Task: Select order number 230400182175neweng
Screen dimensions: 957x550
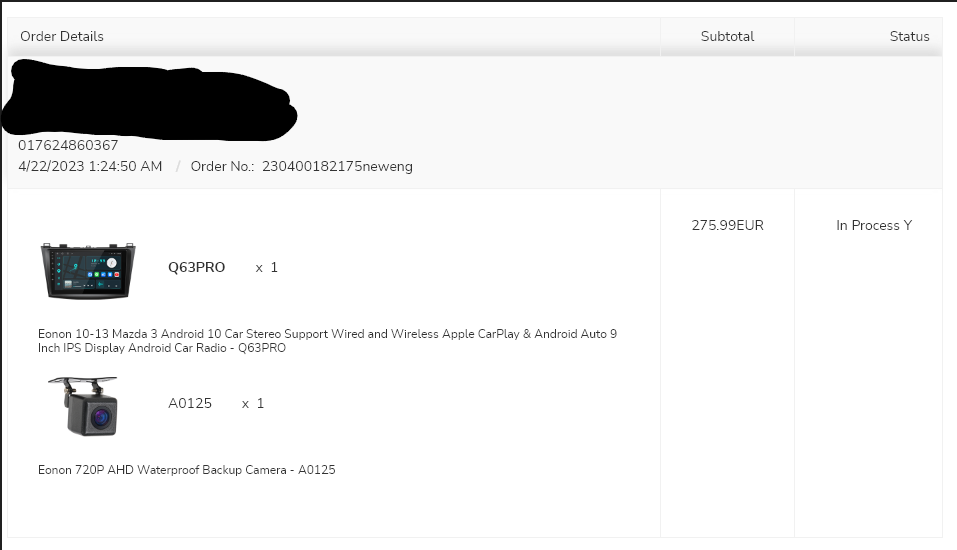Action: click(x=337, y=166)
